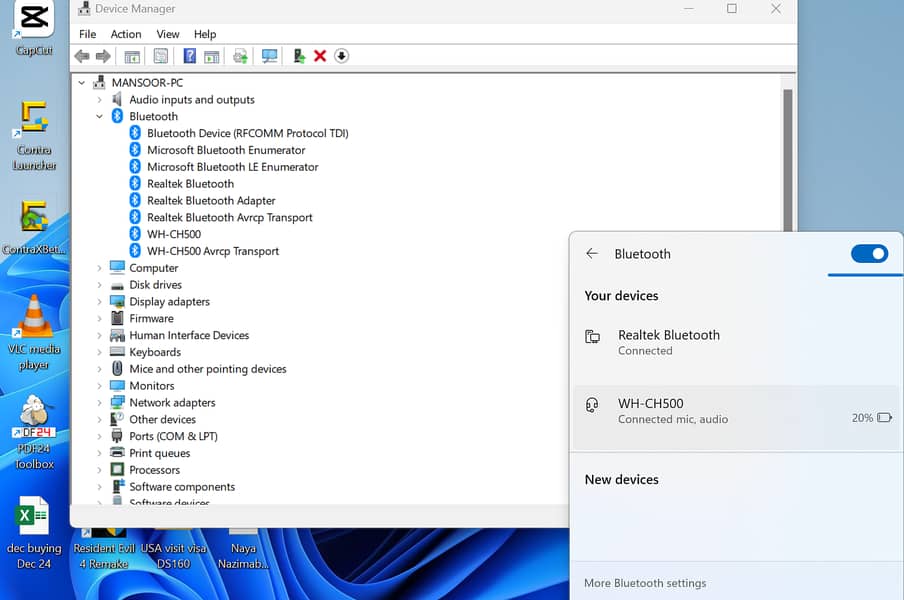Go back using the Bluetooth panel arrow
Screen dimensions: 904x600
[592, 254]
